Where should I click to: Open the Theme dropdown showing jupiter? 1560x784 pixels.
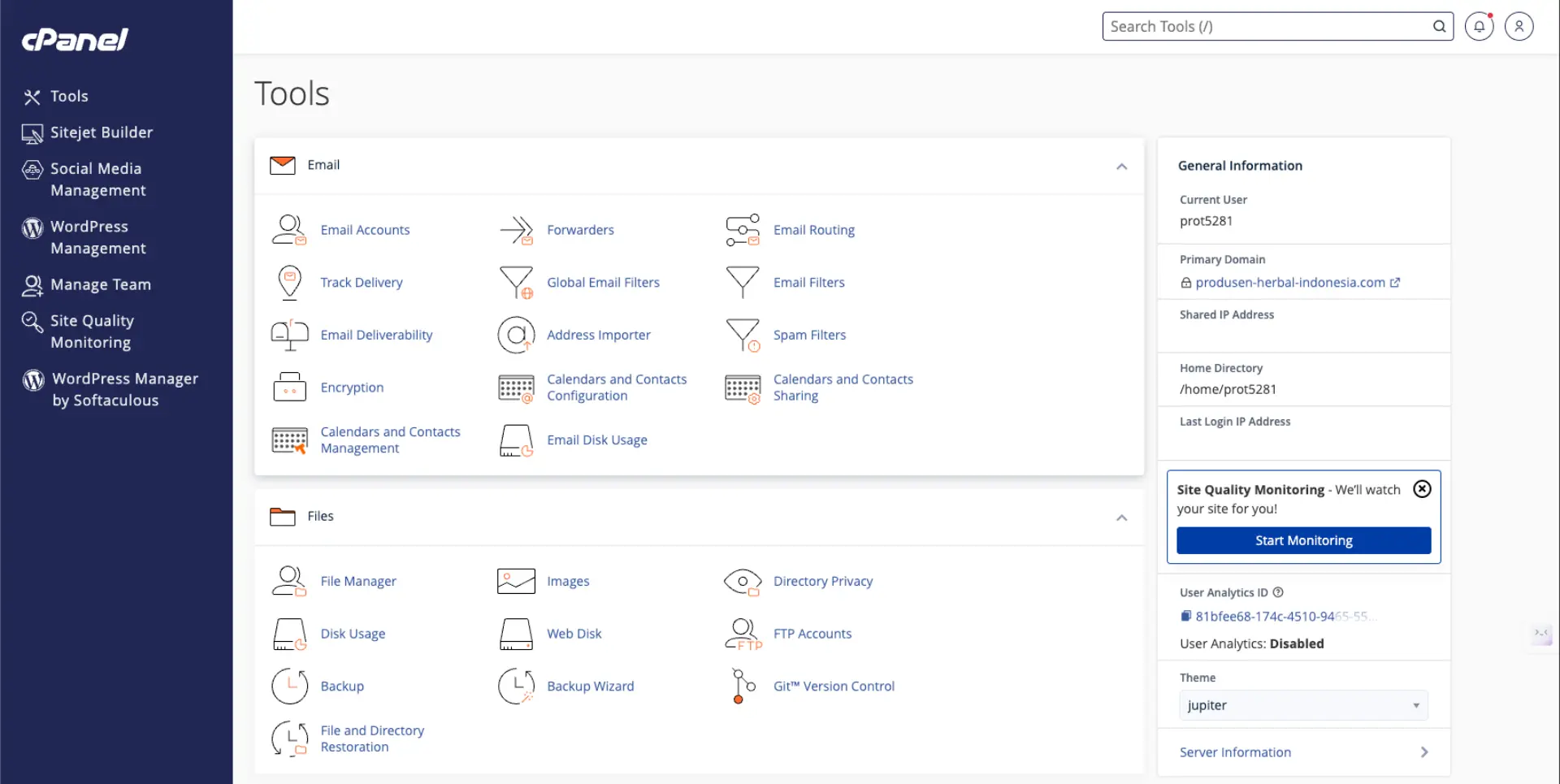[x=1303, y=705]
